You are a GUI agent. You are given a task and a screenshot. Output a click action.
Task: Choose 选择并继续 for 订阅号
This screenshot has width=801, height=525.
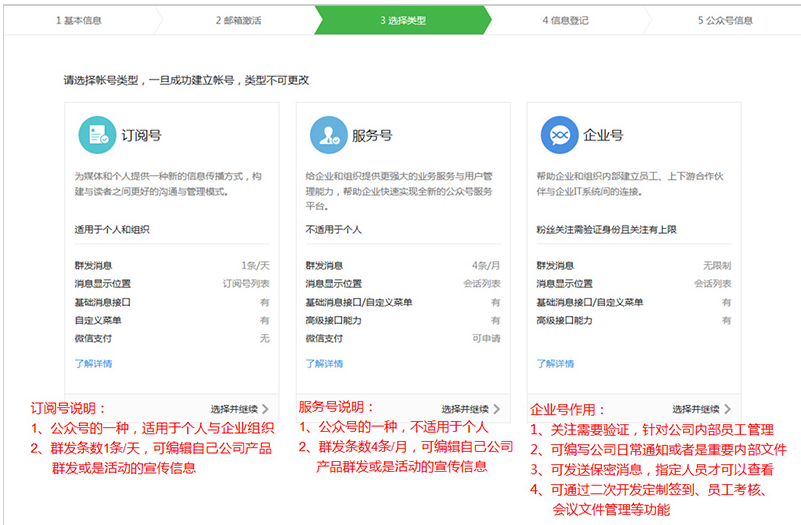(x=234, y=409)
